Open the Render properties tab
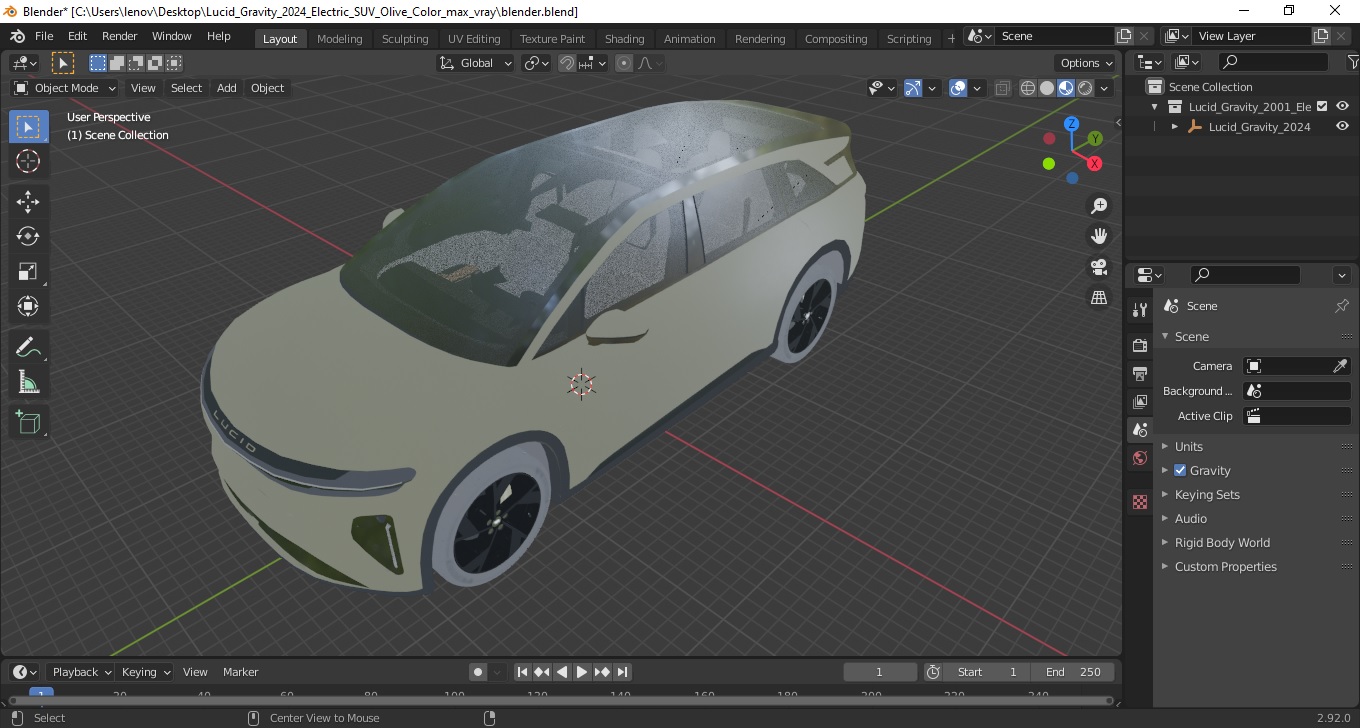 coord(1140,345)
